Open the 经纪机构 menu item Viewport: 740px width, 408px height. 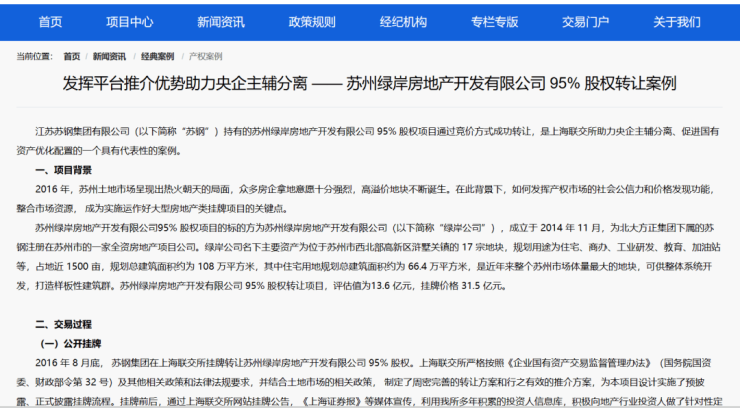pos(403,21)
